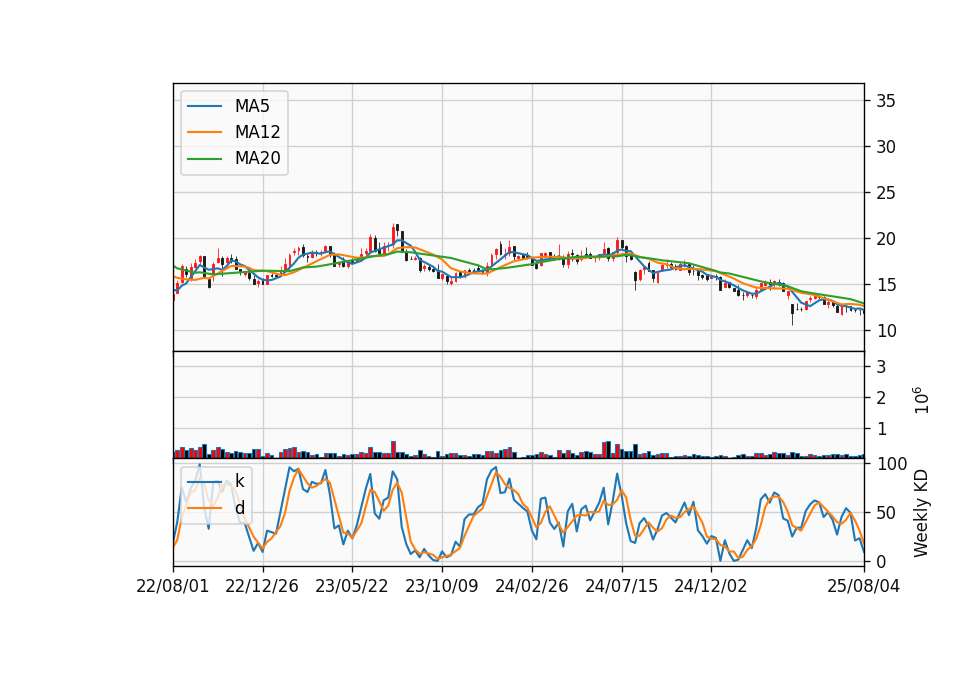Click the 24/02/26 date axis label

click(x=531, y=586)
